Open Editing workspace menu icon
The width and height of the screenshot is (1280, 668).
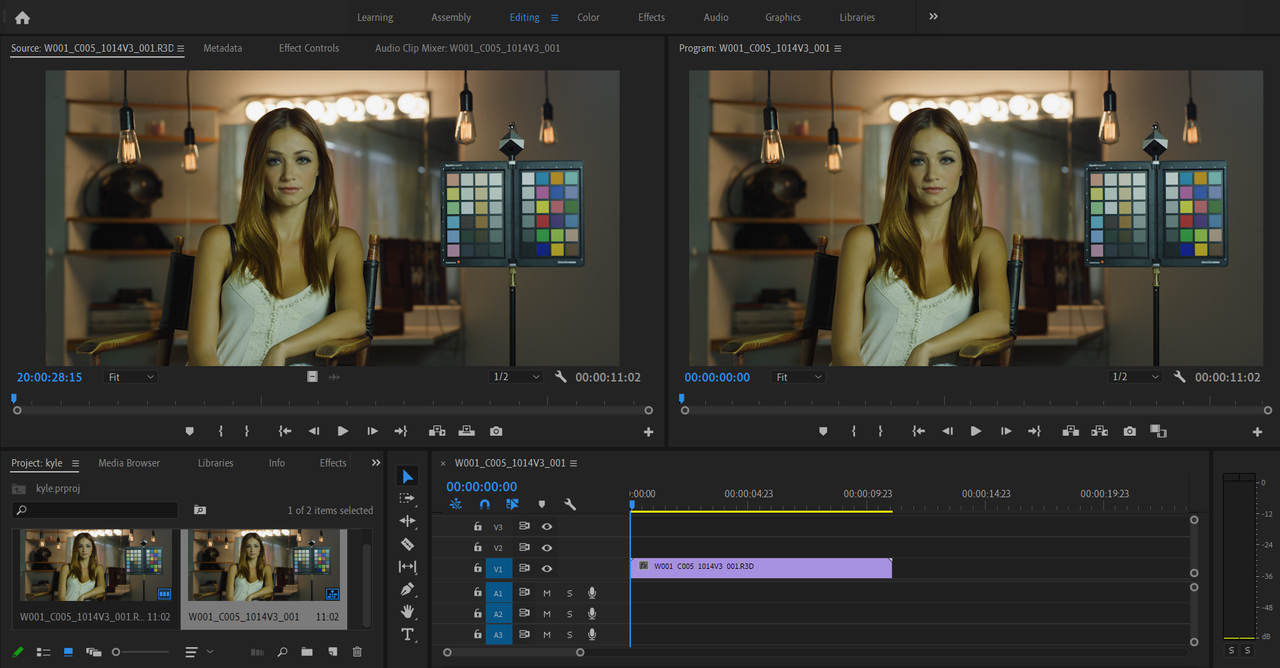(x=555, y=17)
